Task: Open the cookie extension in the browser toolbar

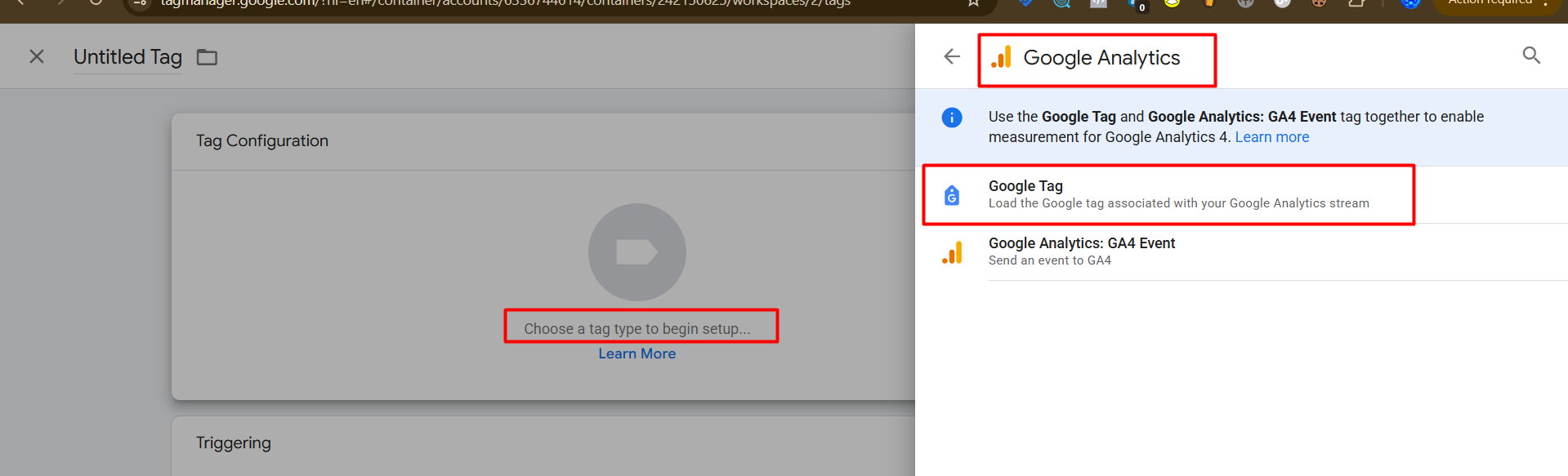Action: 1319,3
